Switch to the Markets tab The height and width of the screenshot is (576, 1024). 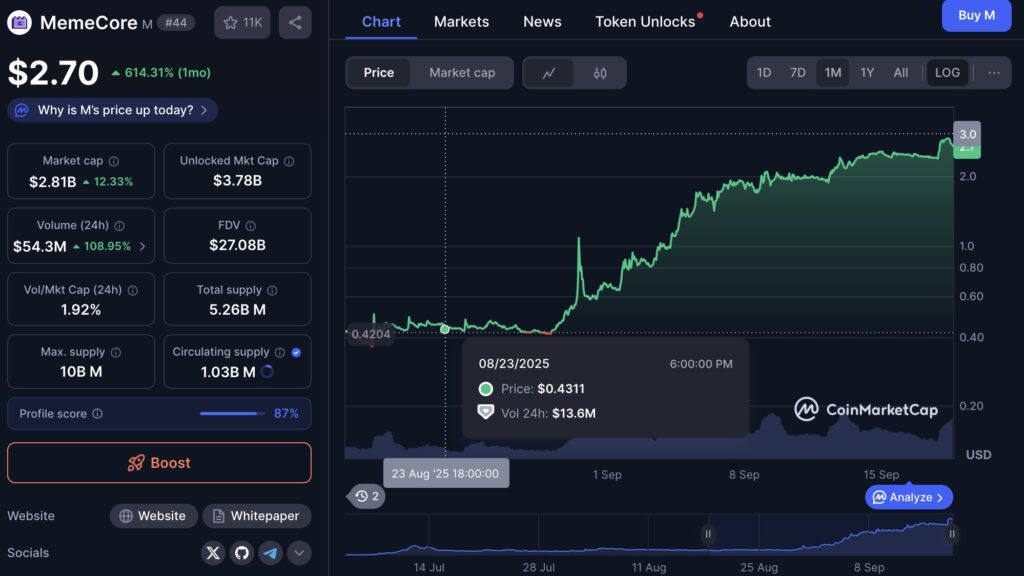(x=461, y=22)
